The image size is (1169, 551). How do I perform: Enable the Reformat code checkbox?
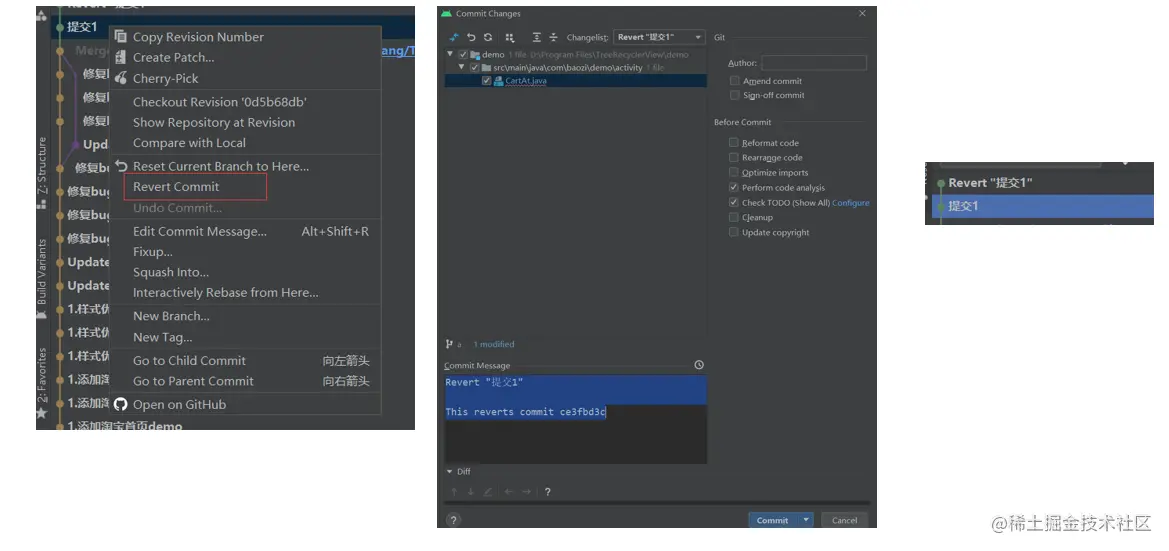pyautogui.click(x=734, y=142)
